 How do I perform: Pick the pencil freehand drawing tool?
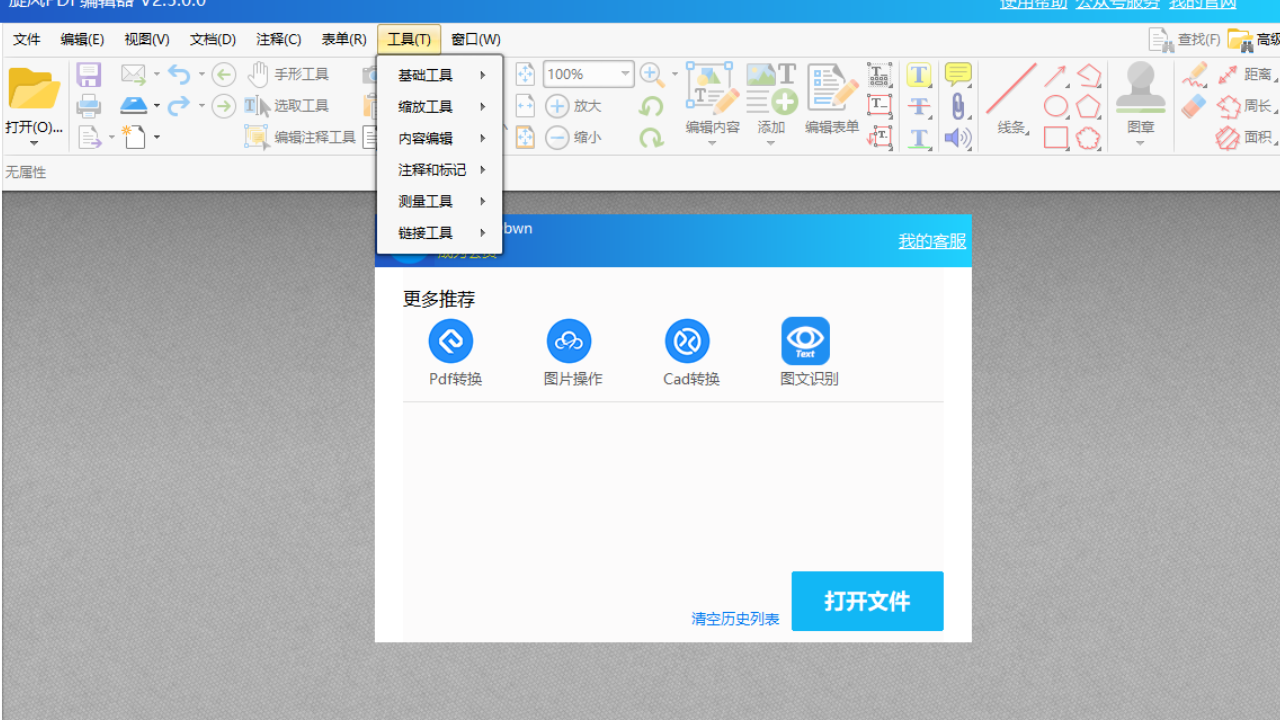click(x=1196, y=73)
